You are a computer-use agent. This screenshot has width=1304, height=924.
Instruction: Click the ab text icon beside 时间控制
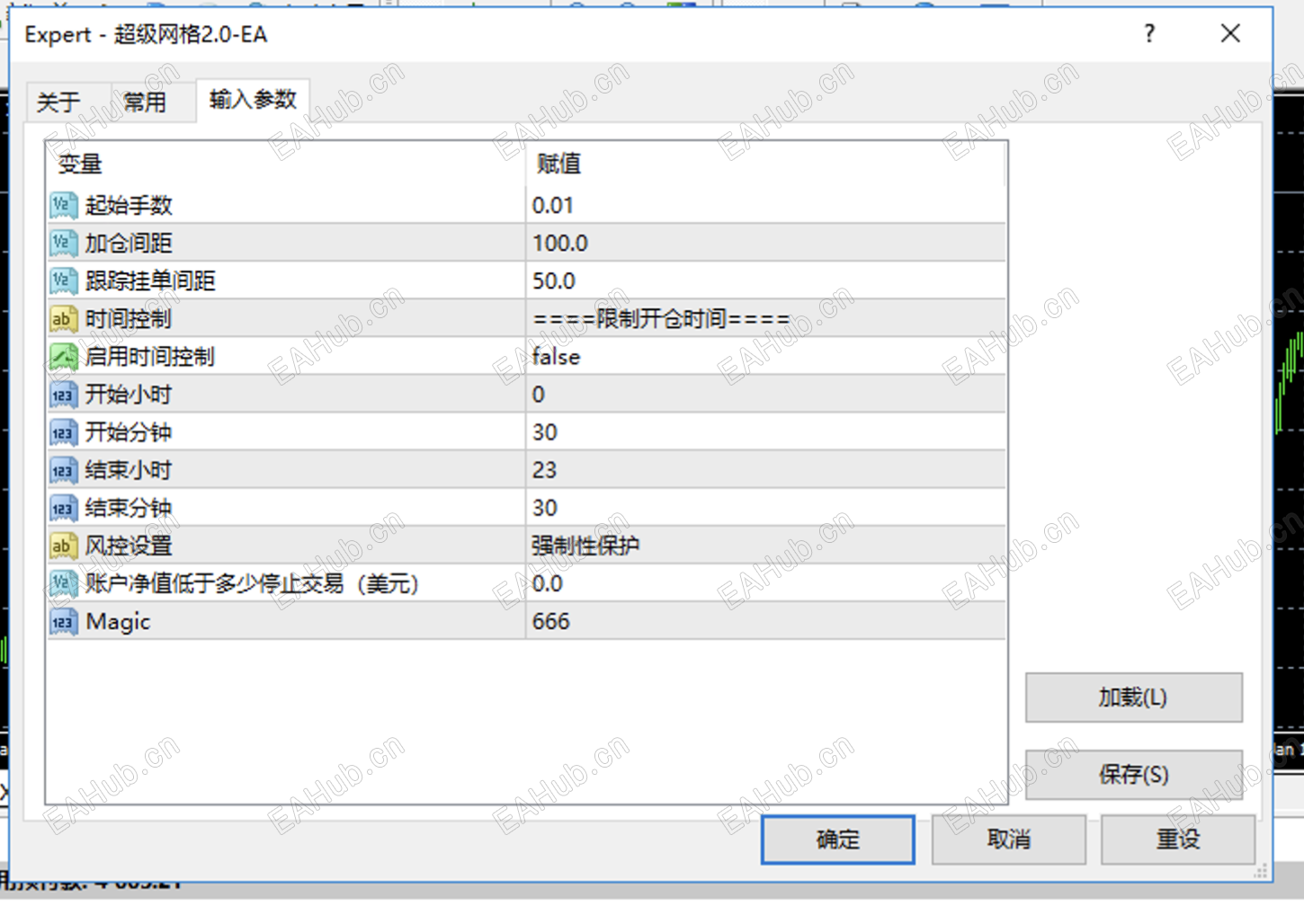(62, 317)
